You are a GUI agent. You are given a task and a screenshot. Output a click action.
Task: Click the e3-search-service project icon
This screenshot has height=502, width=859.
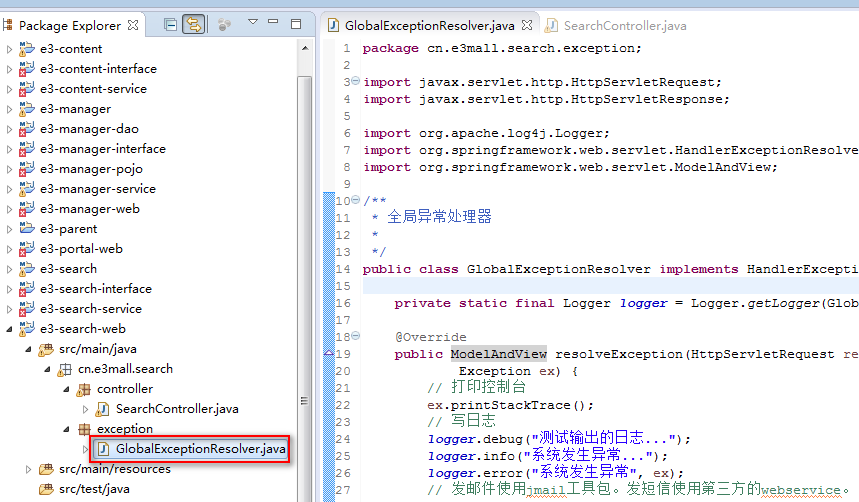pos(27,309)
